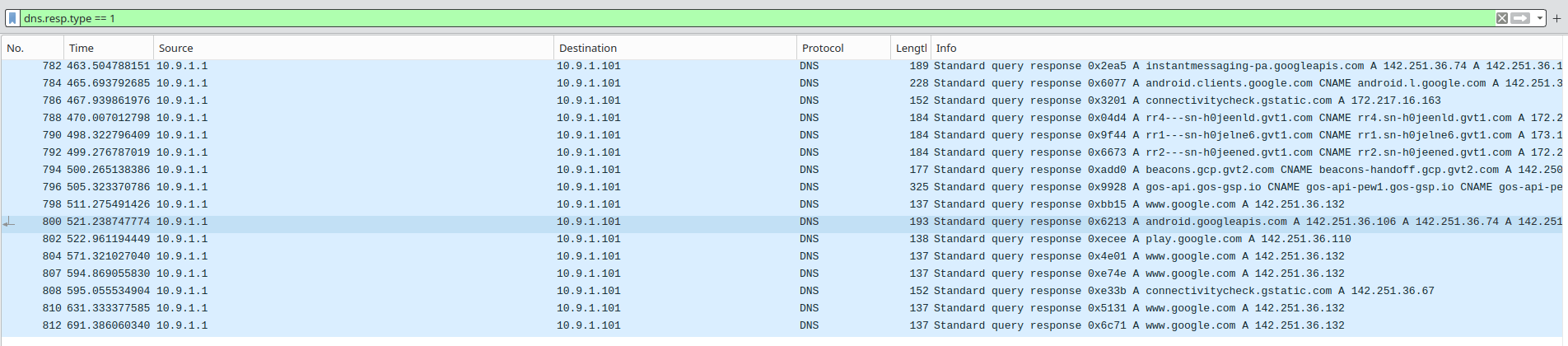Select packet 796 gos-api.gos-gsp.io response

click(782, 187)
